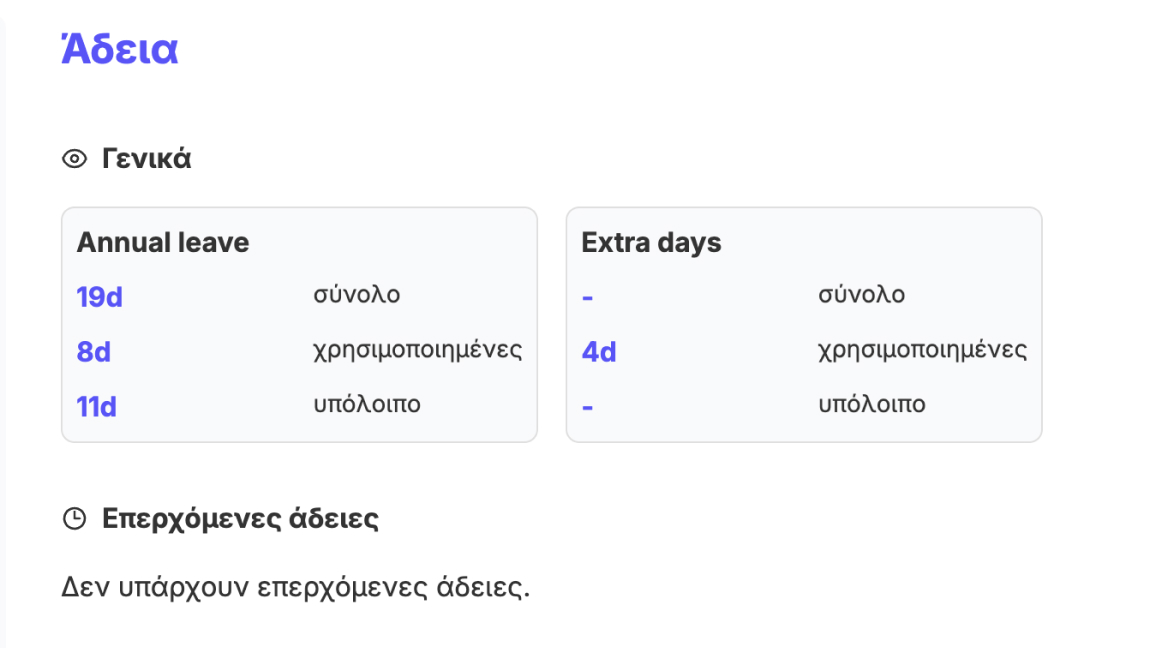This screenshot has height=649, width=1162.
Task: Click the dash next to Extra days σύνολο
Action: click(588, 296)
